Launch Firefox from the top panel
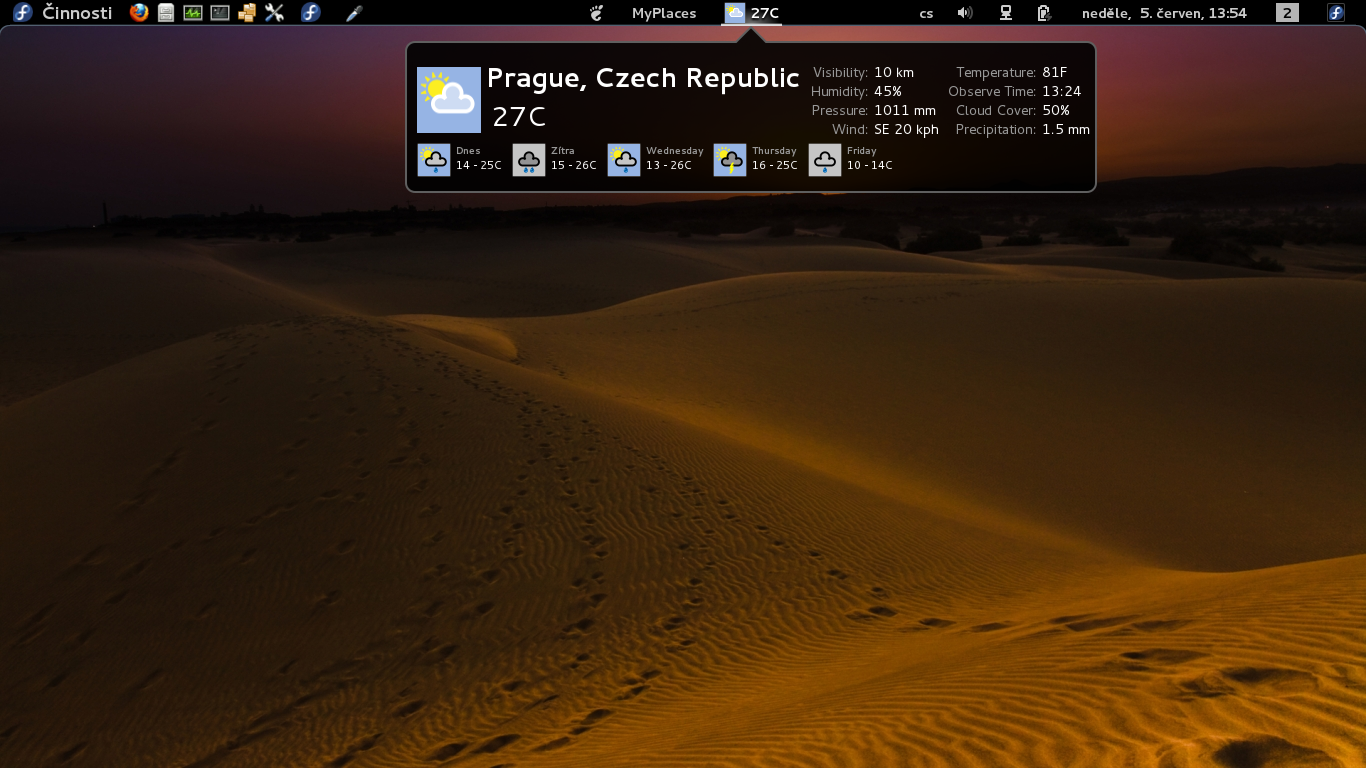1366x768 pixels. [139, 13]
